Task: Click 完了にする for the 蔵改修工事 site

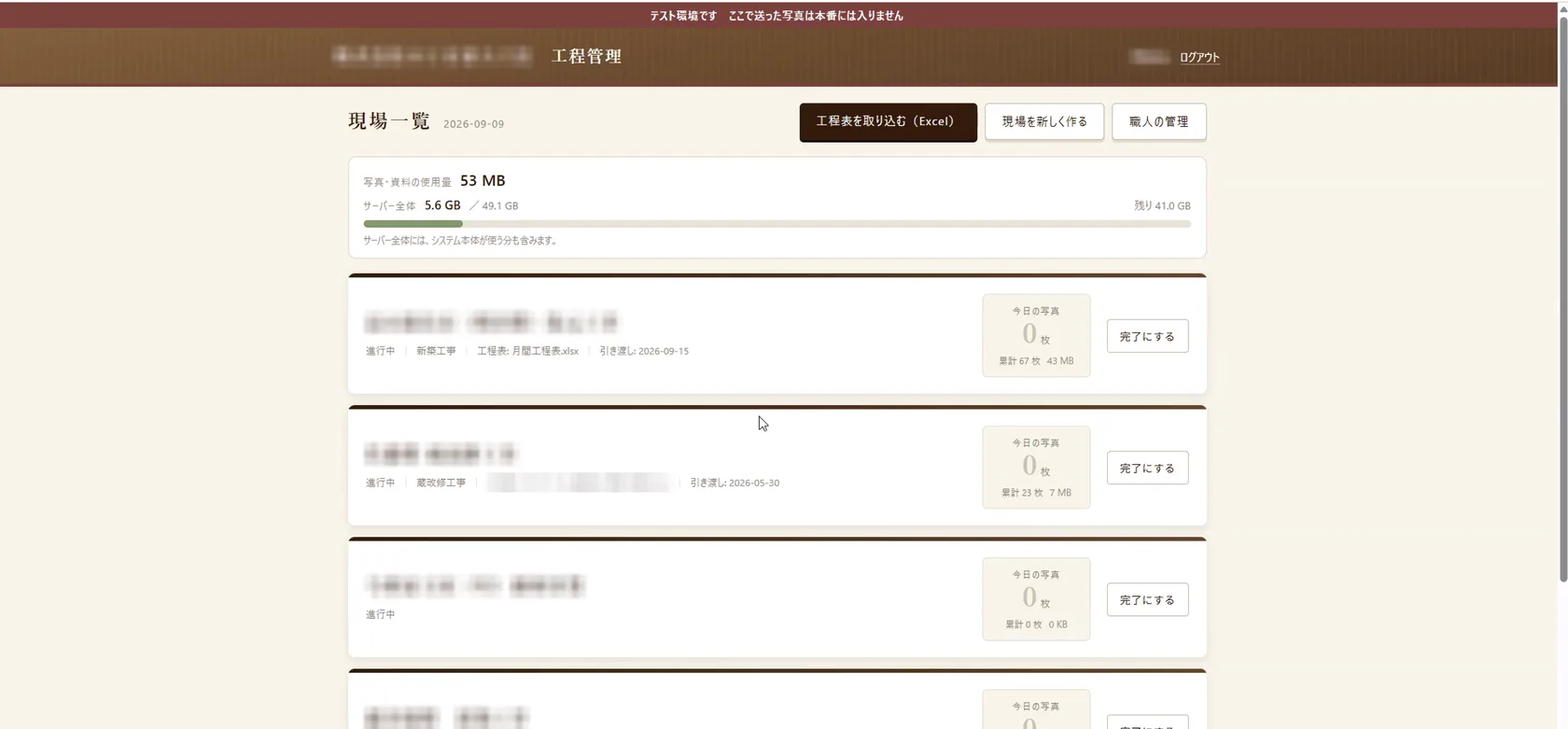Action: point(1147,468)
